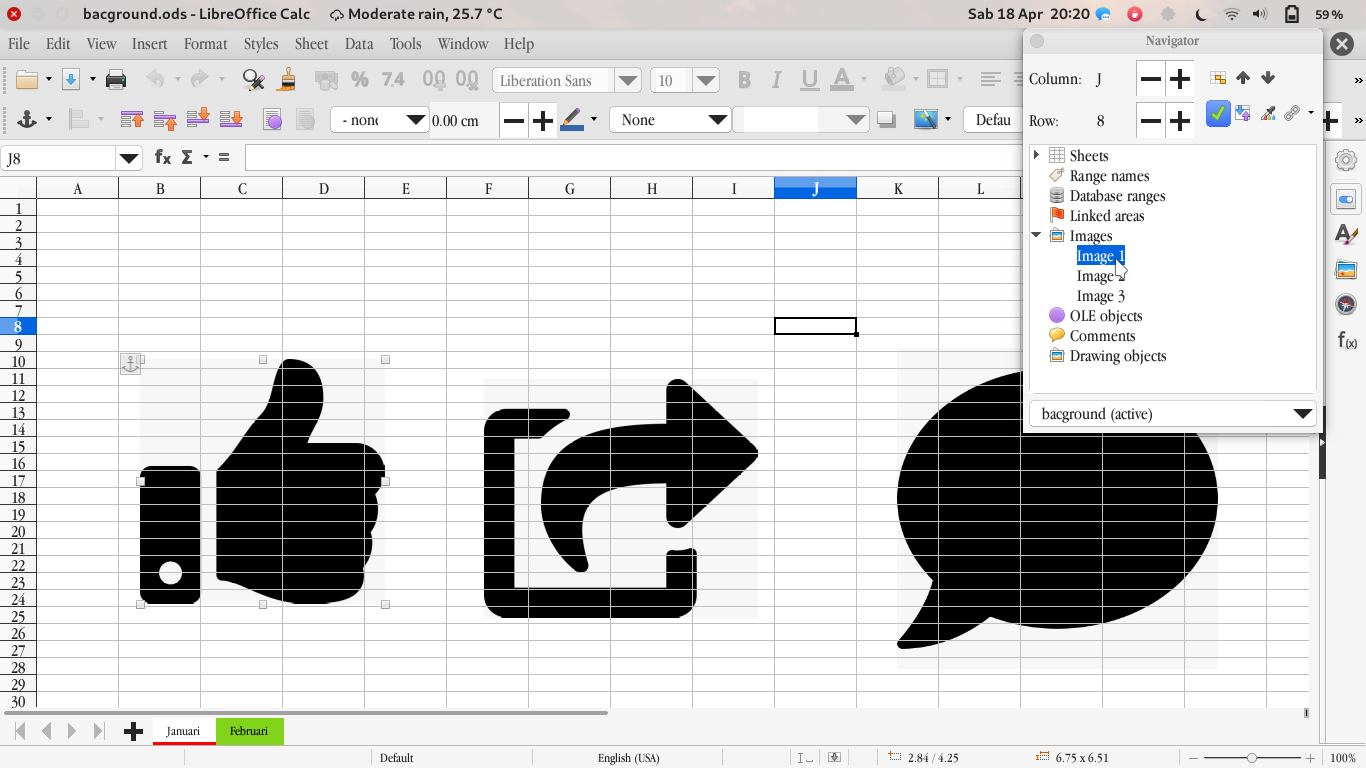Open the Find and Replace tool
Screen dimensions: 1366x768
point(252,80)
